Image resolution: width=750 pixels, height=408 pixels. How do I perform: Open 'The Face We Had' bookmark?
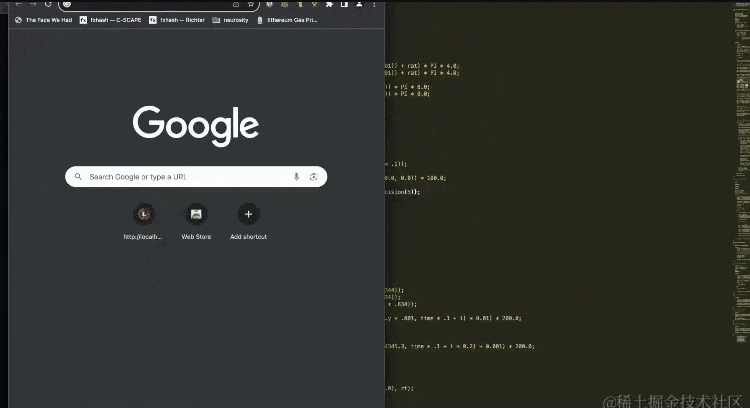click(x=44, y=20)
